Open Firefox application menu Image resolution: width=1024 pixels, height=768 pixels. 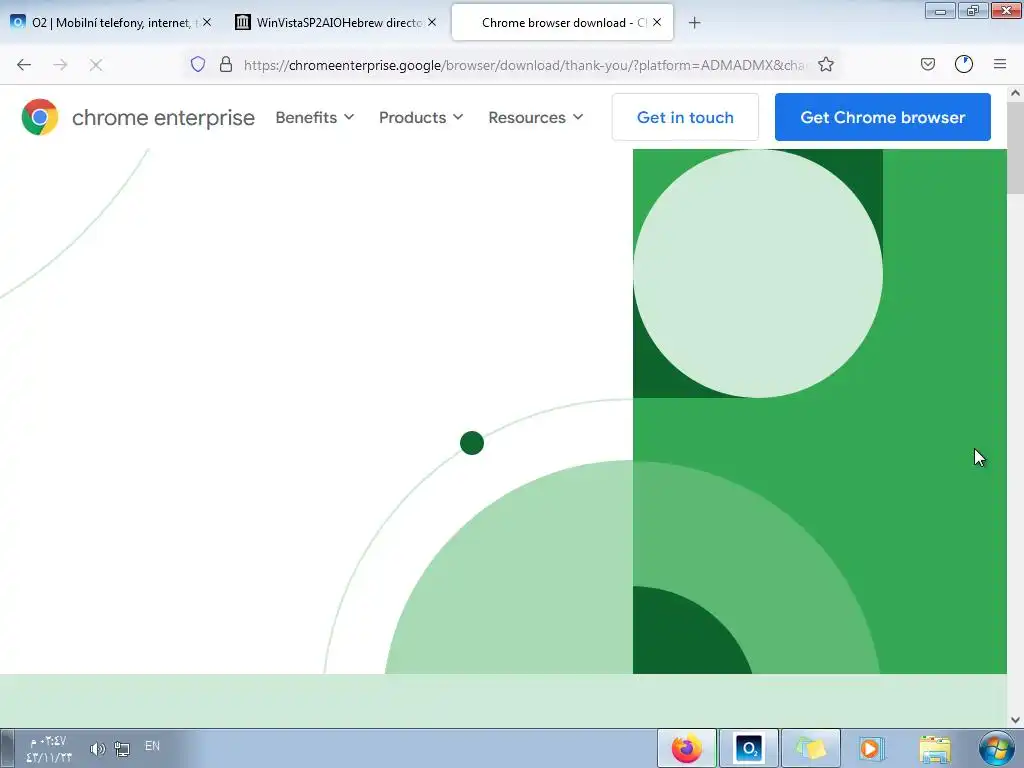(1000, 64)
